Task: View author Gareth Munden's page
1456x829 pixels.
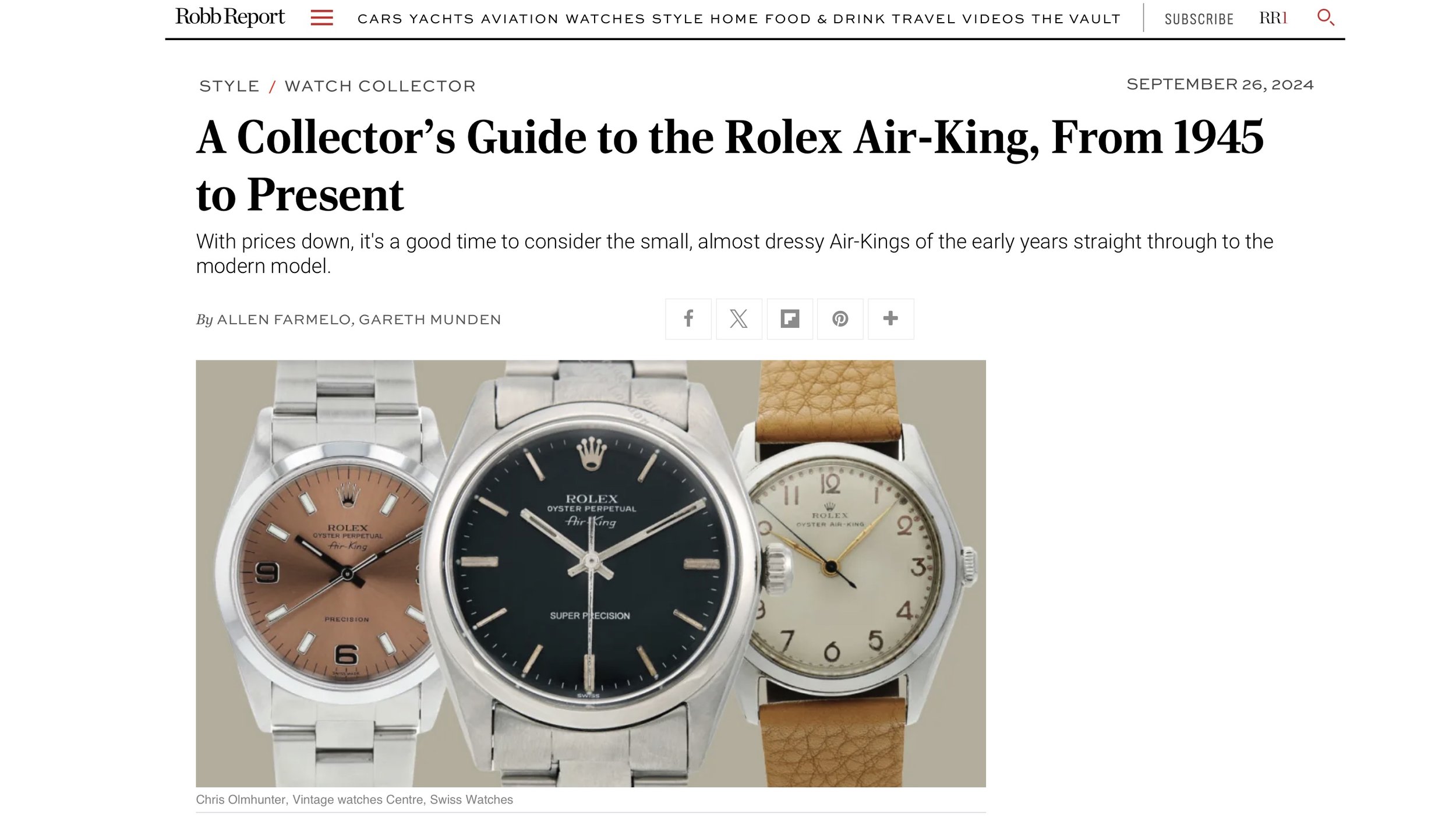Action: pyautogui.click(x=430, y=320)
